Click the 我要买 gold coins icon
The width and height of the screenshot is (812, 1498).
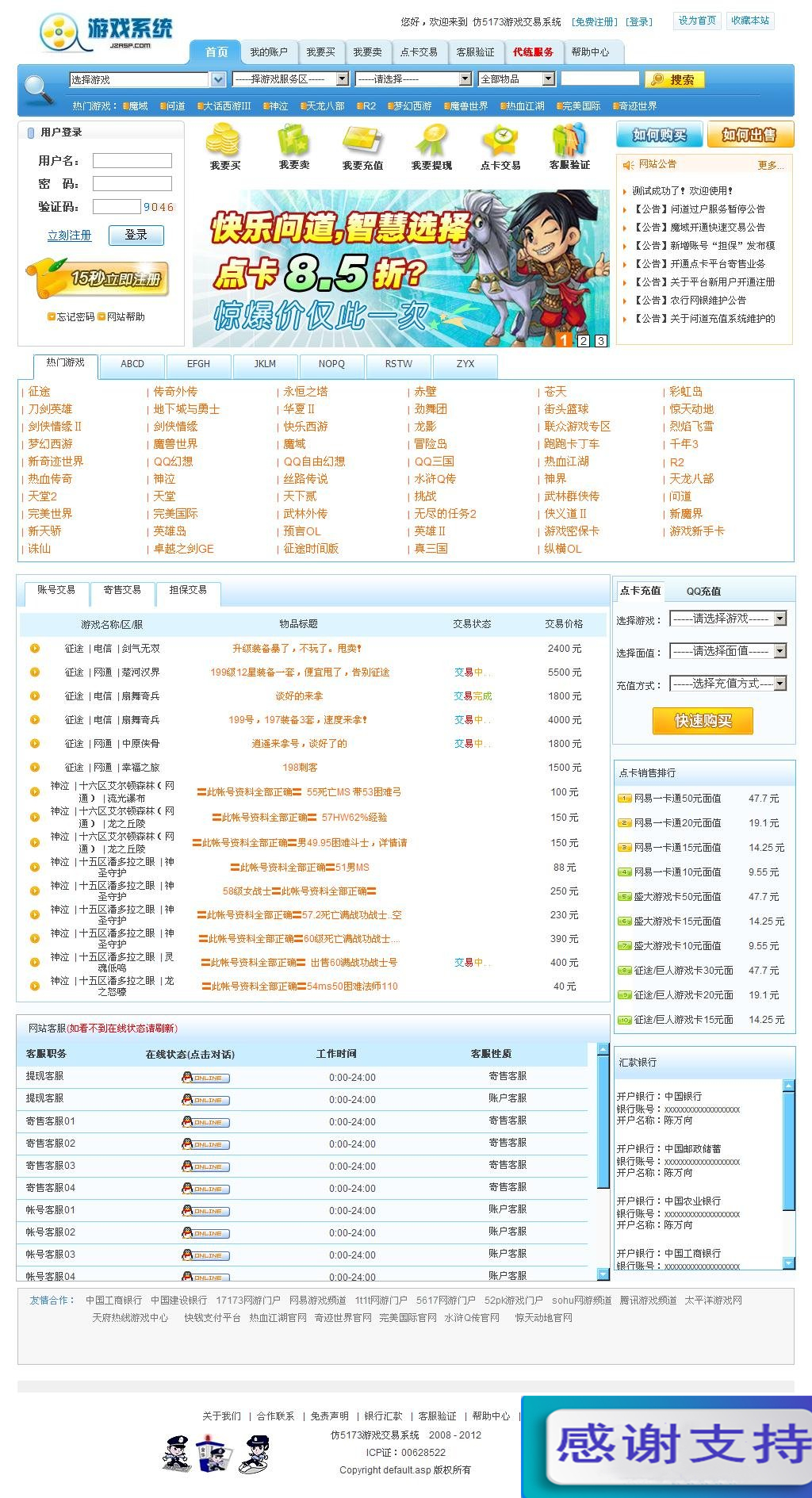(224, 141)
